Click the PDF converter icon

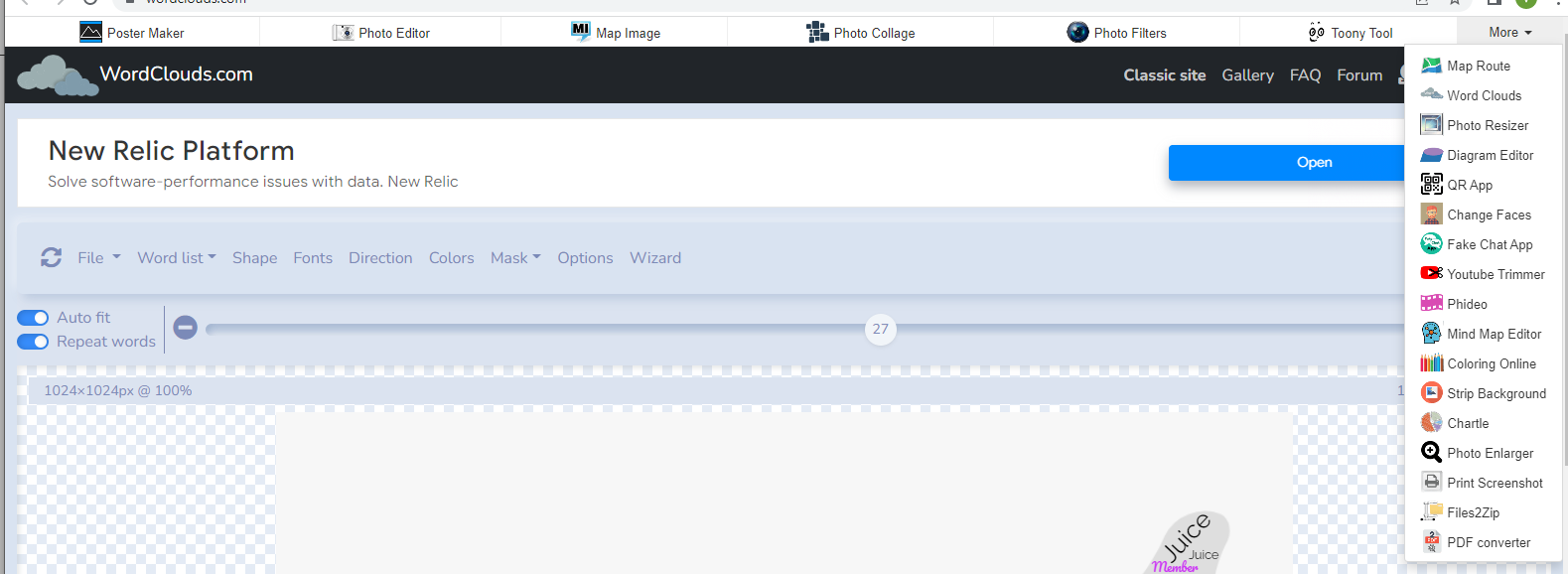pos(1431,541)
